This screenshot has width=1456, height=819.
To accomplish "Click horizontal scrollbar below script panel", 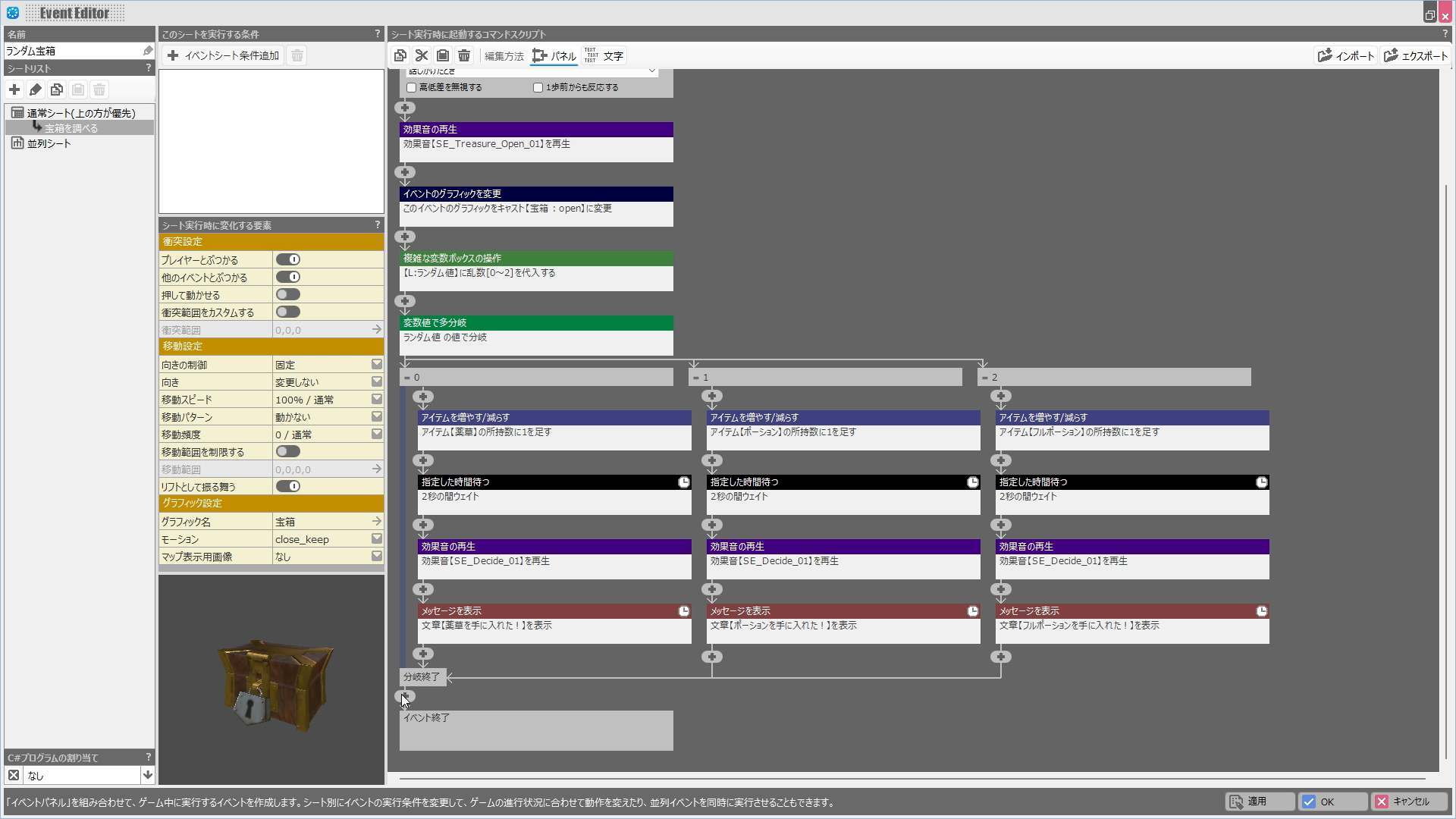I will [x=912, y=778].
